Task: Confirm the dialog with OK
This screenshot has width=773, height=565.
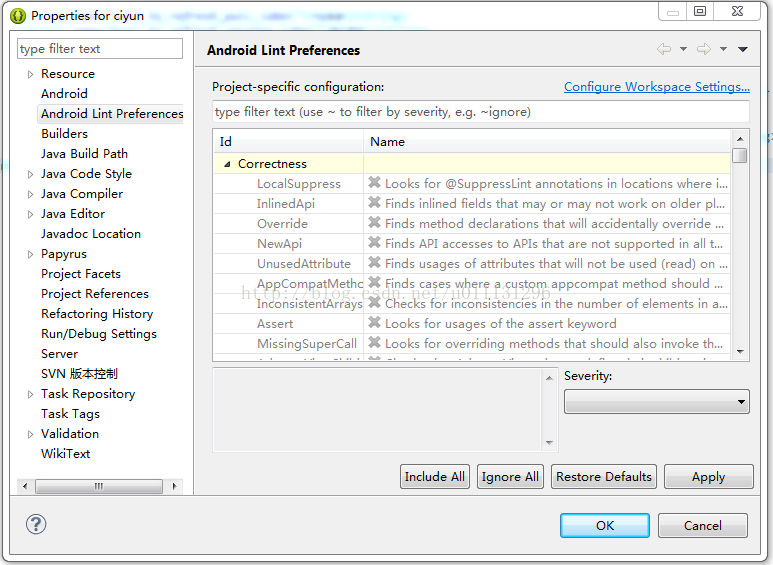Action: 605,526
